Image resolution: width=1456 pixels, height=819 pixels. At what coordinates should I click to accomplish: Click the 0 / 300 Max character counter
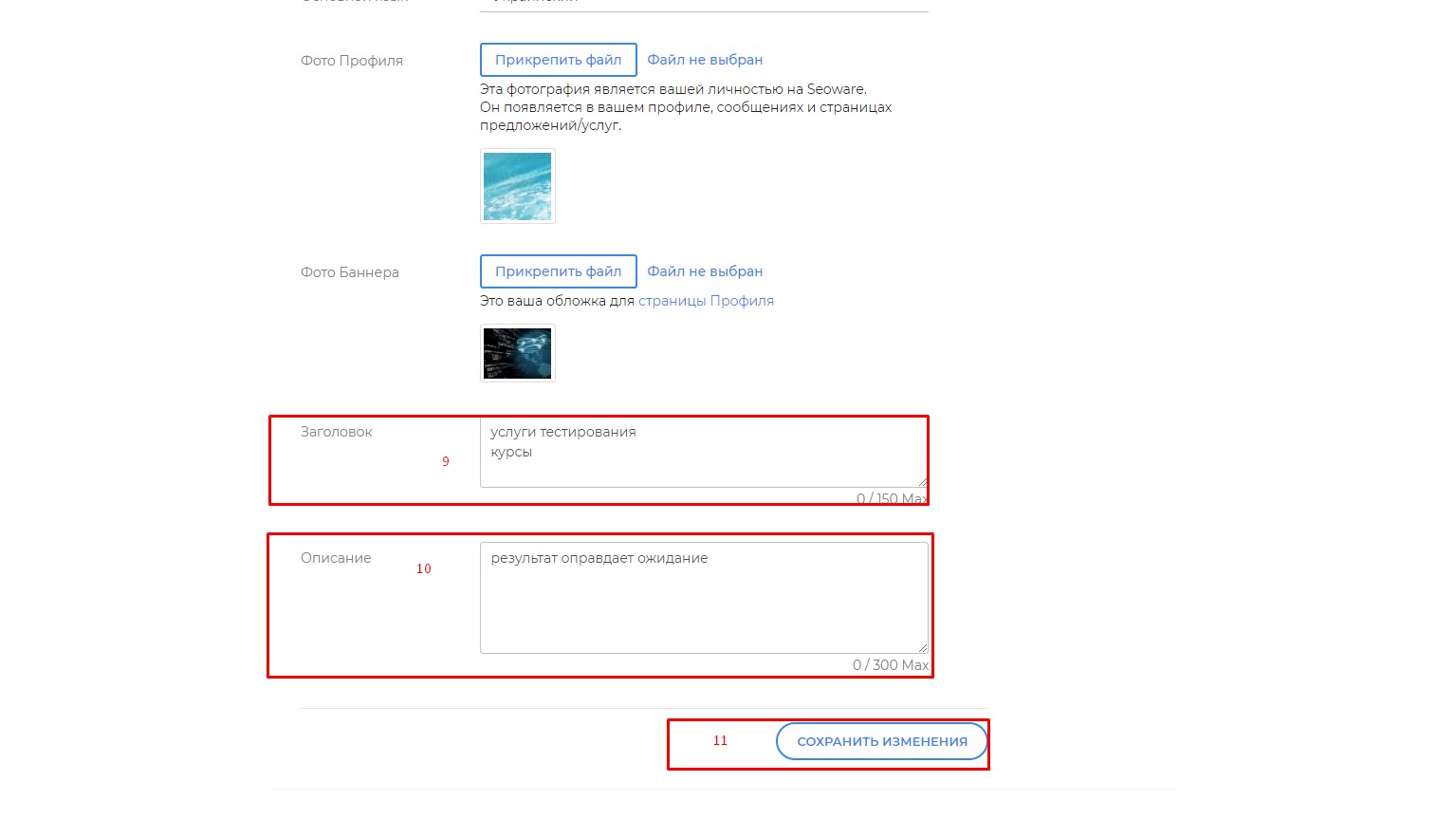tap(890, 665)
